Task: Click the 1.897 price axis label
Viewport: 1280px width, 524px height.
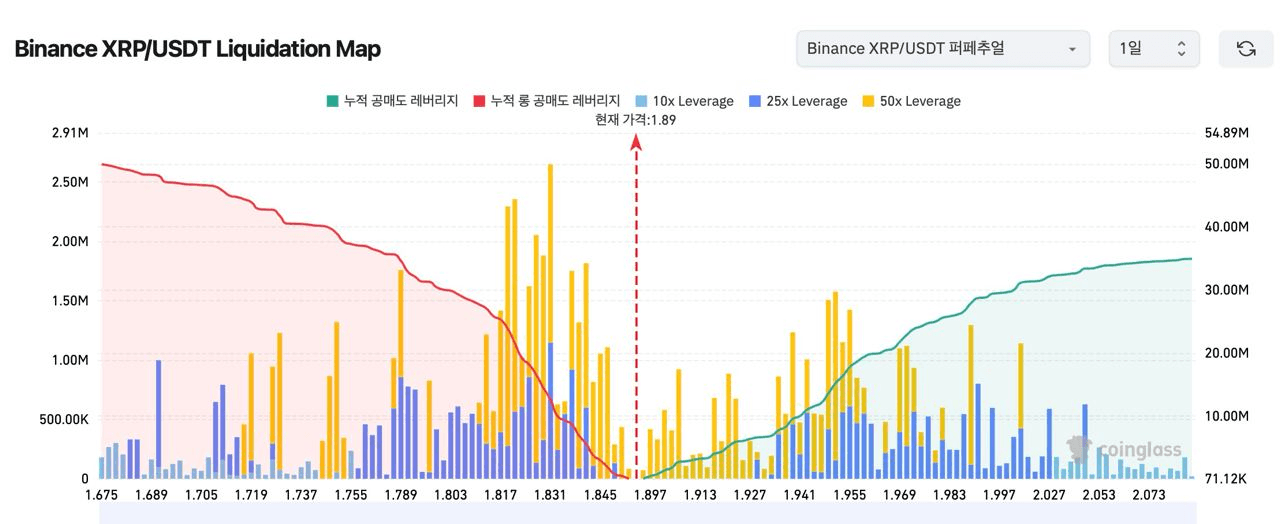Action: point(650,495)
